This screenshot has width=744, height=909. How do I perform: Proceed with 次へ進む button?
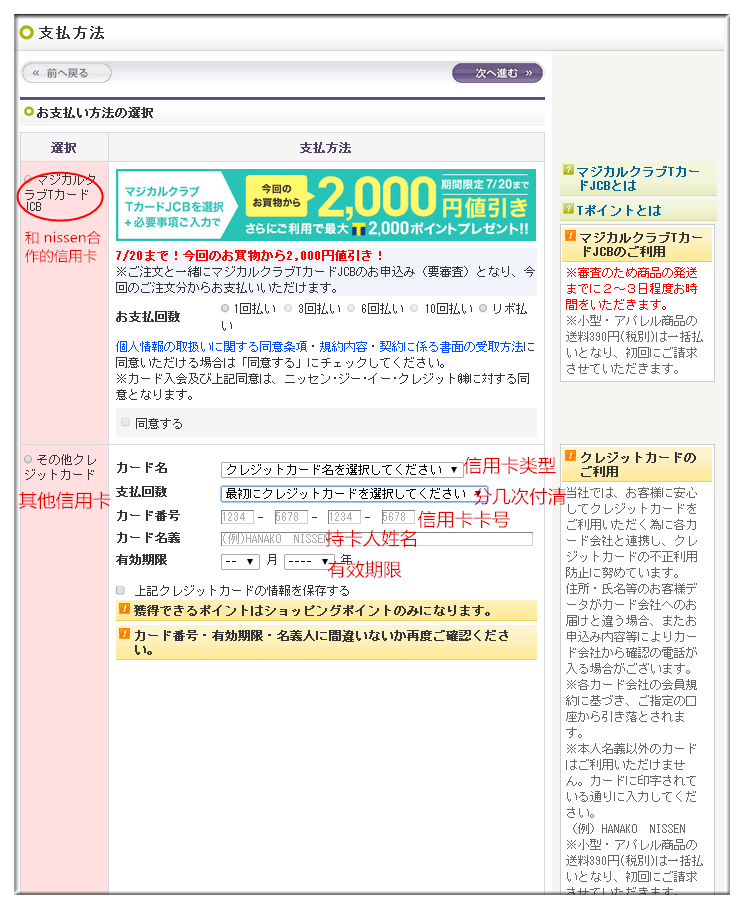(x=498, y=73)
